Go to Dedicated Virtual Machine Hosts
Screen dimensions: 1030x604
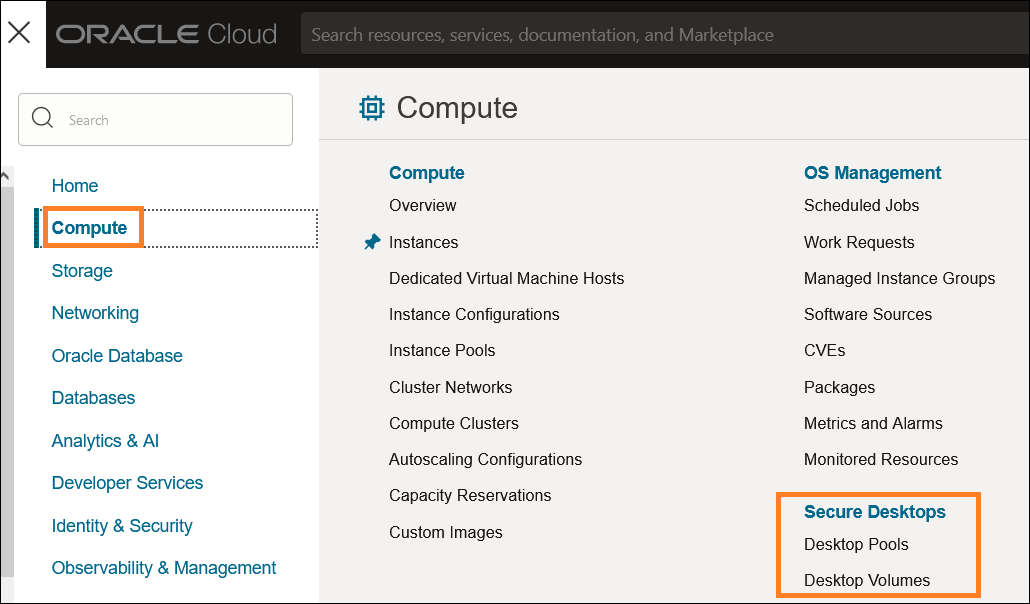tap(506, 278)
